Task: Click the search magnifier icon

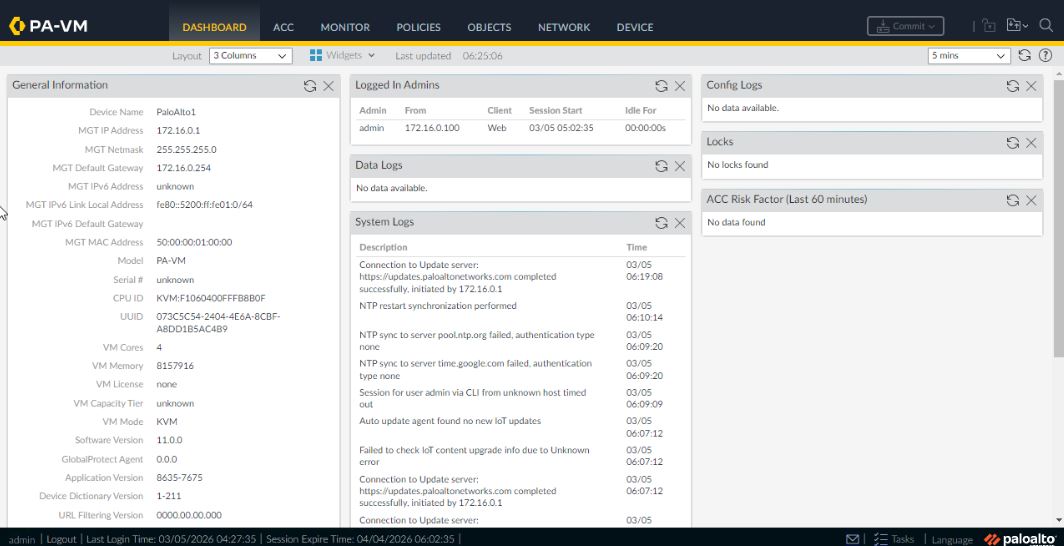Action: [x=1046, y=27]
